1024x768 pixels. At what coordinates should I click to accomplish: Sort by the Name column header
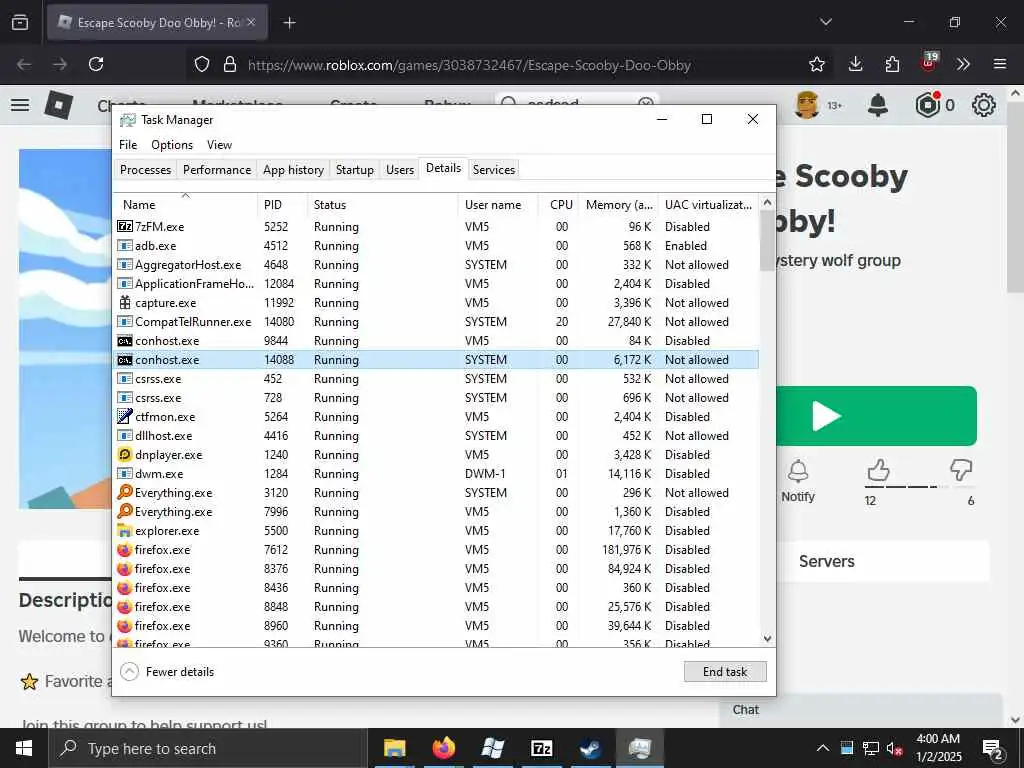pos(185,204)
